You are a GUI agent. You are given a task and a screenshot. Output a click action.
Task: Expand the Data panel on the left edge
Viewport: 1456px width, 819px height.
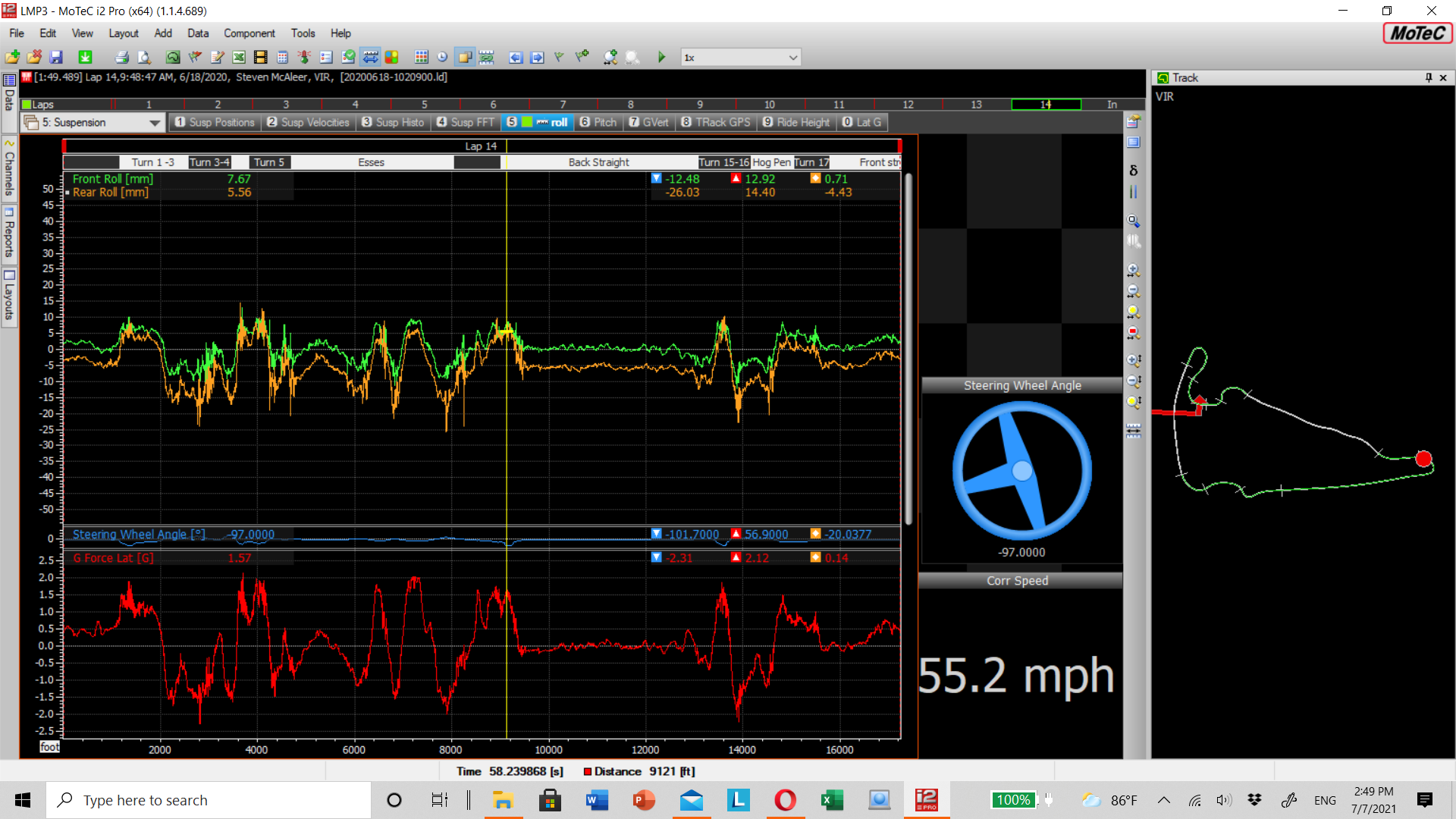click(x=9, y=99)
